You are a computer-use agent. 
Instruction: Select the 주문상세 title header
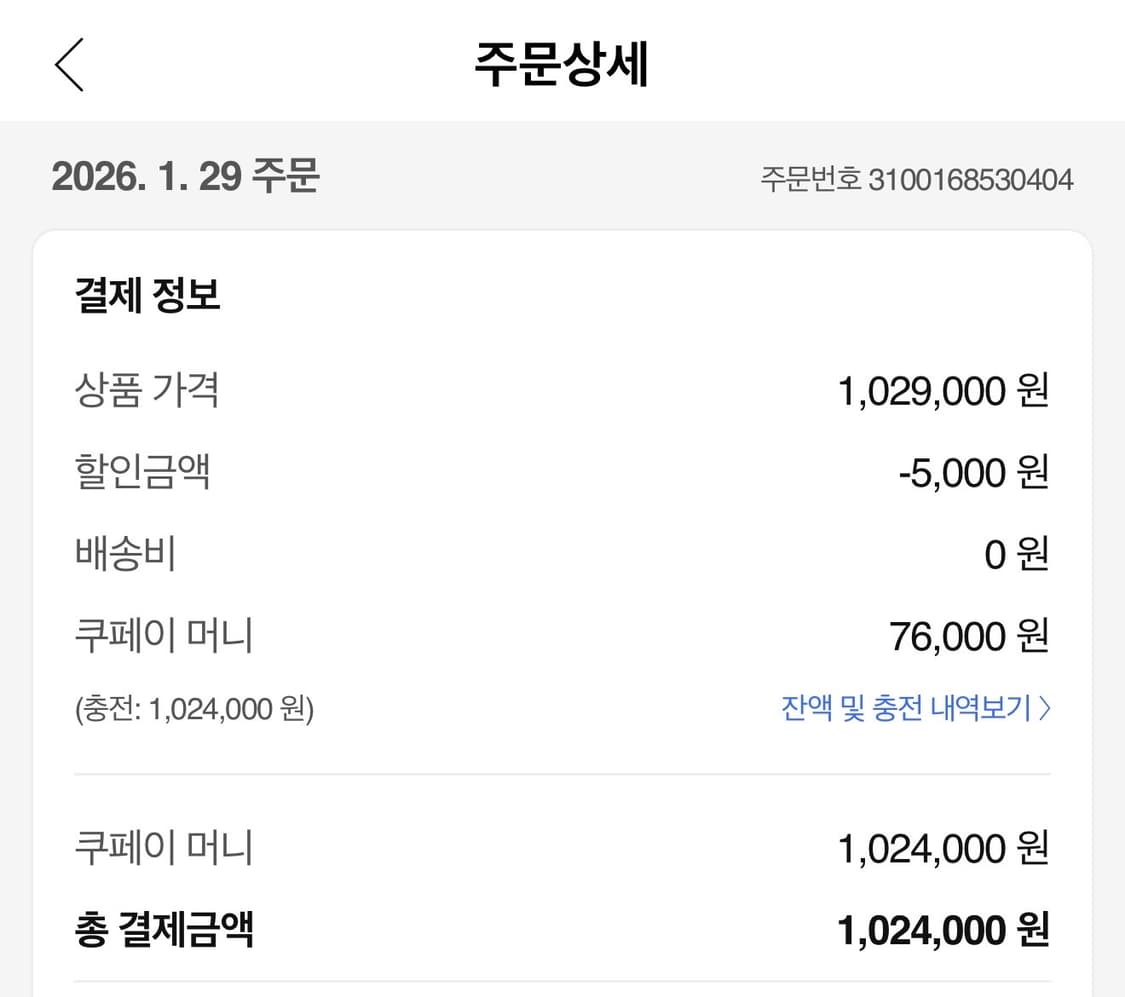[x=562, y=61]
